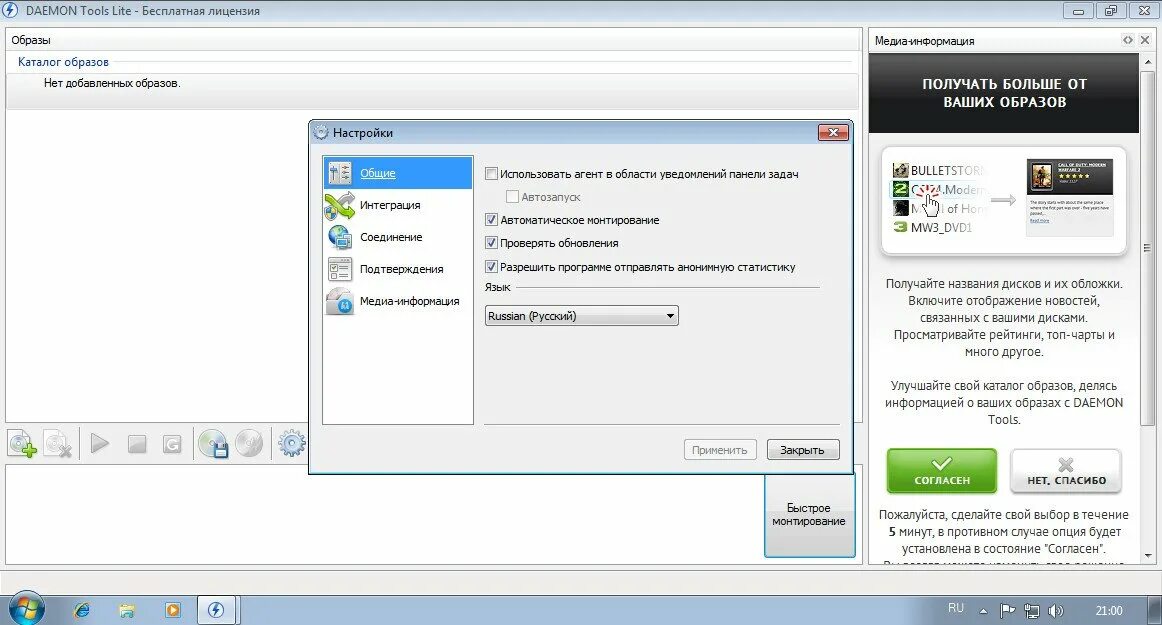Launch Internet Explorer from the taskbar
The height and width of the screenshot is (625, 1162).
[x=82, y=610]
